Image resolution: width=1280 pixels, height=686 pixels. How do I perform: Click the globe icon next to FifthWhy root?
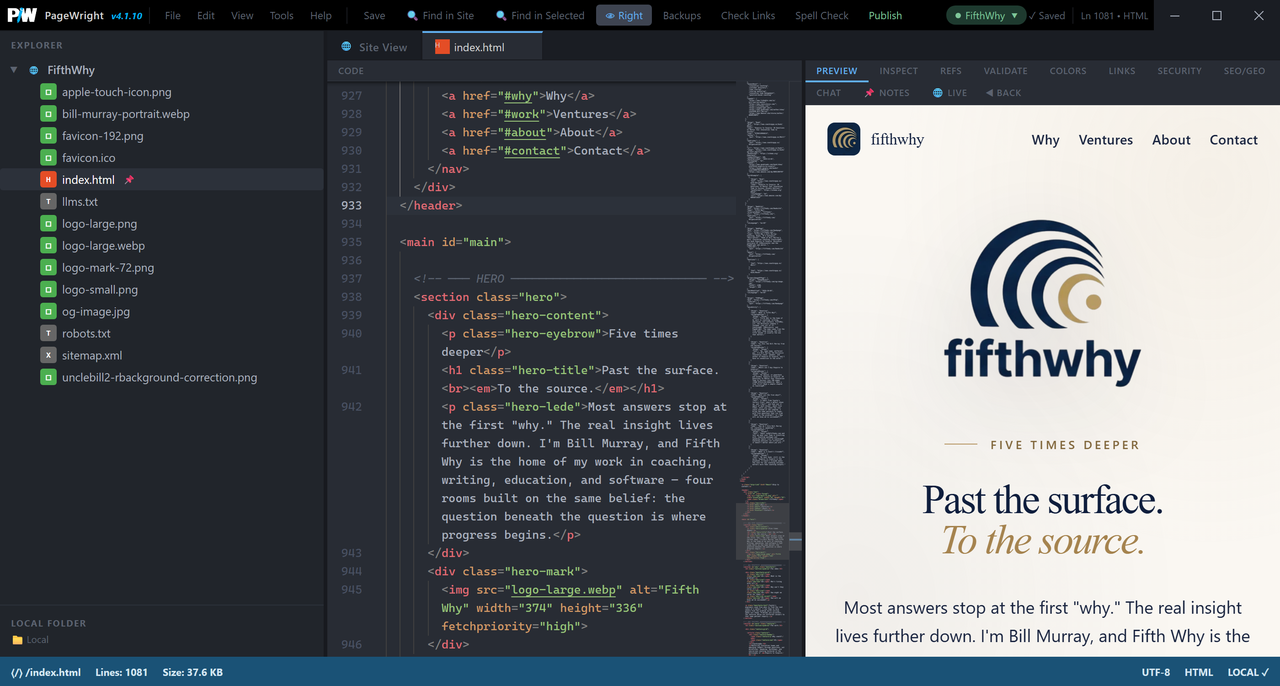pyautogui.click(x=34, y=70)
